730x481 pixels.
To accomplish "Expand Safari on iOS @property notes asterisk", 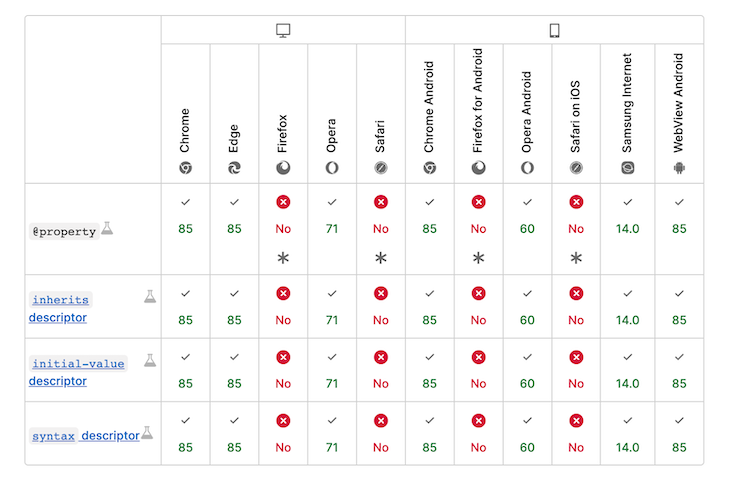I will (x=576, y=258).
